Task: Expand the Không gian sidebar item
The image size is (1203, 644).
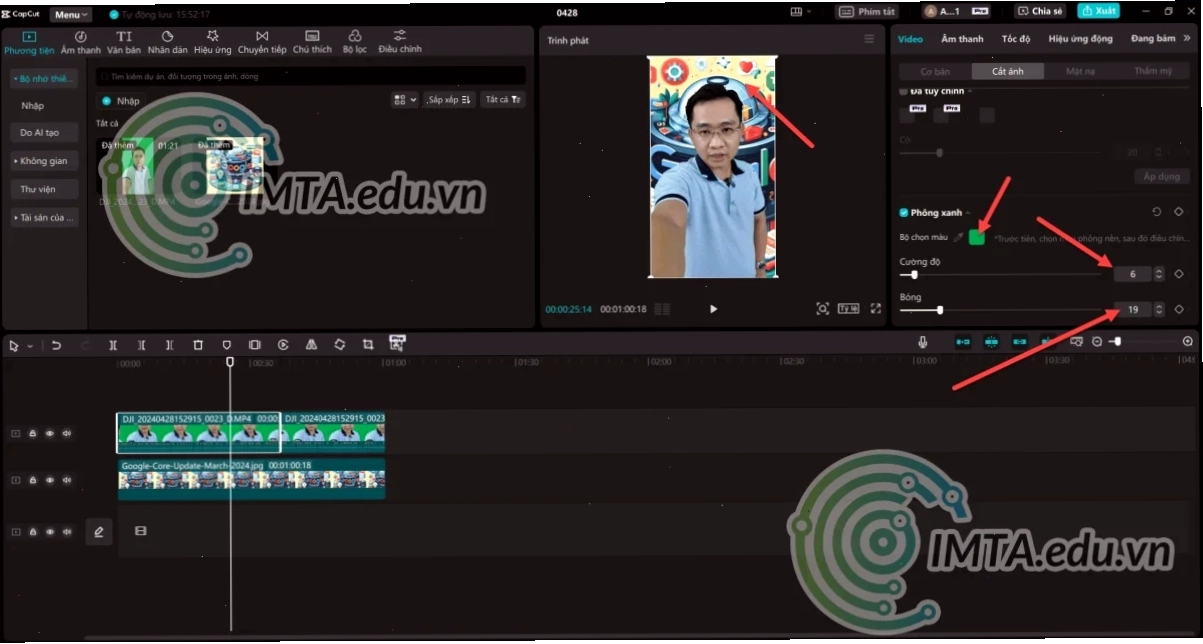Action: click(x=44, y=161)
